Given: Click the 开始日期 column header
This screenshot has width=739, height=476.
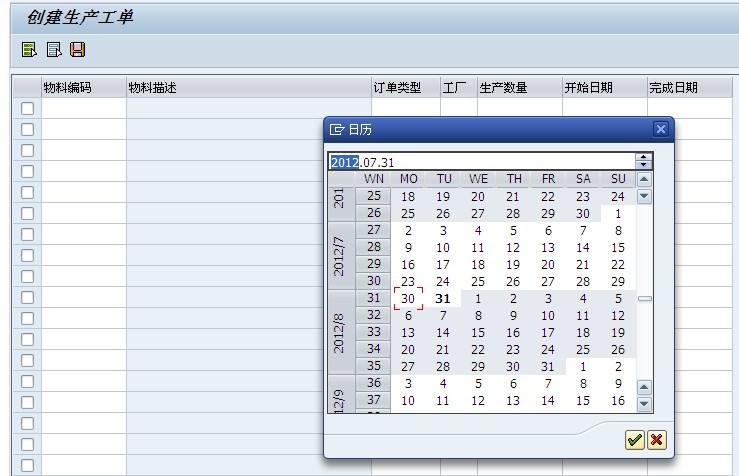Looking at the screenshot, I should click(x=605, y=88).
